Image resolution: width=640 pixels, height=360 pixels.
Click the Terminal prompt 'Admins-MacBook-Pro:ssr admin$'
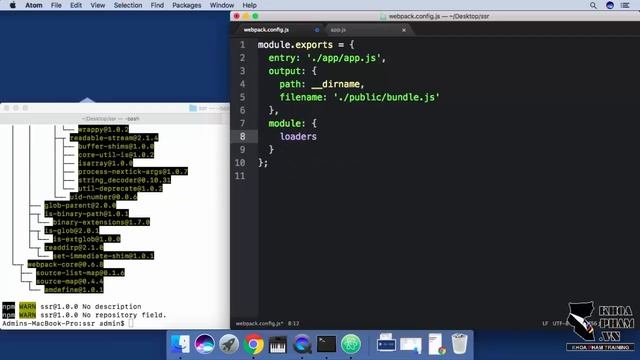pyautogui.click(x=63, y=323)
